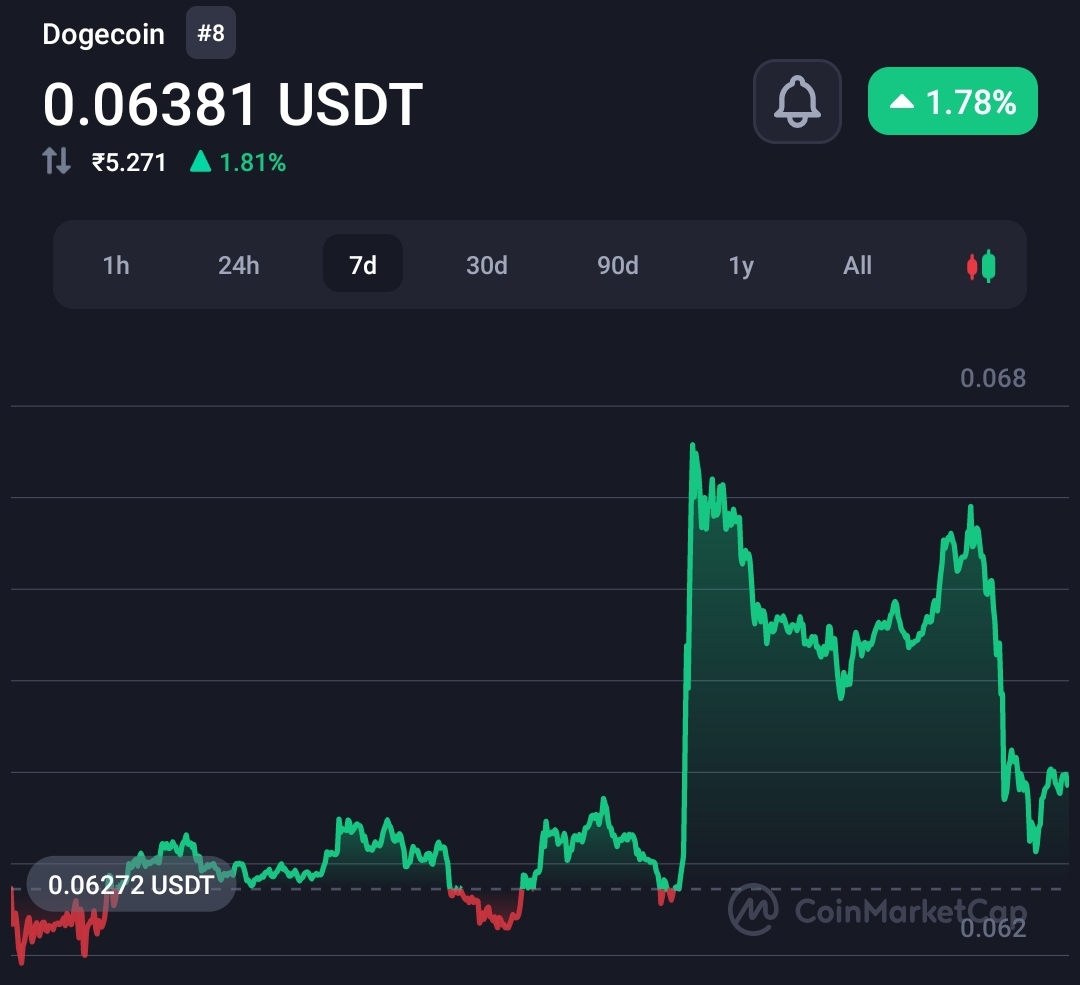The image size is (1080, 985).
Task: Tap the 0.068 axis label
Action: [993, 378]
